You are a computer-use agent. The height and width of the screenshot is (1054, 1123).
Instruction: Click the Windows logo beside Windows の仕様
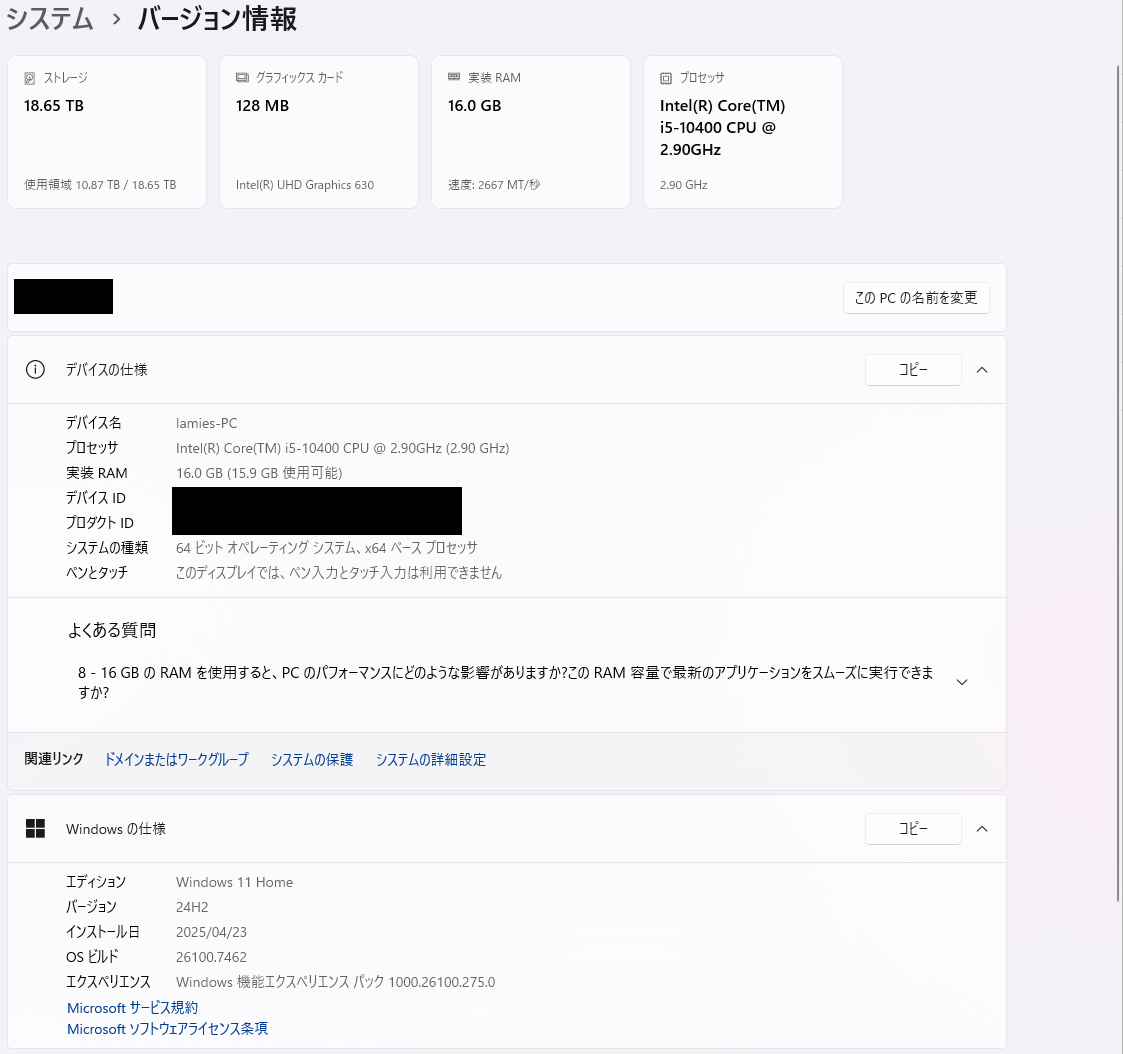[x=35, y=829]
